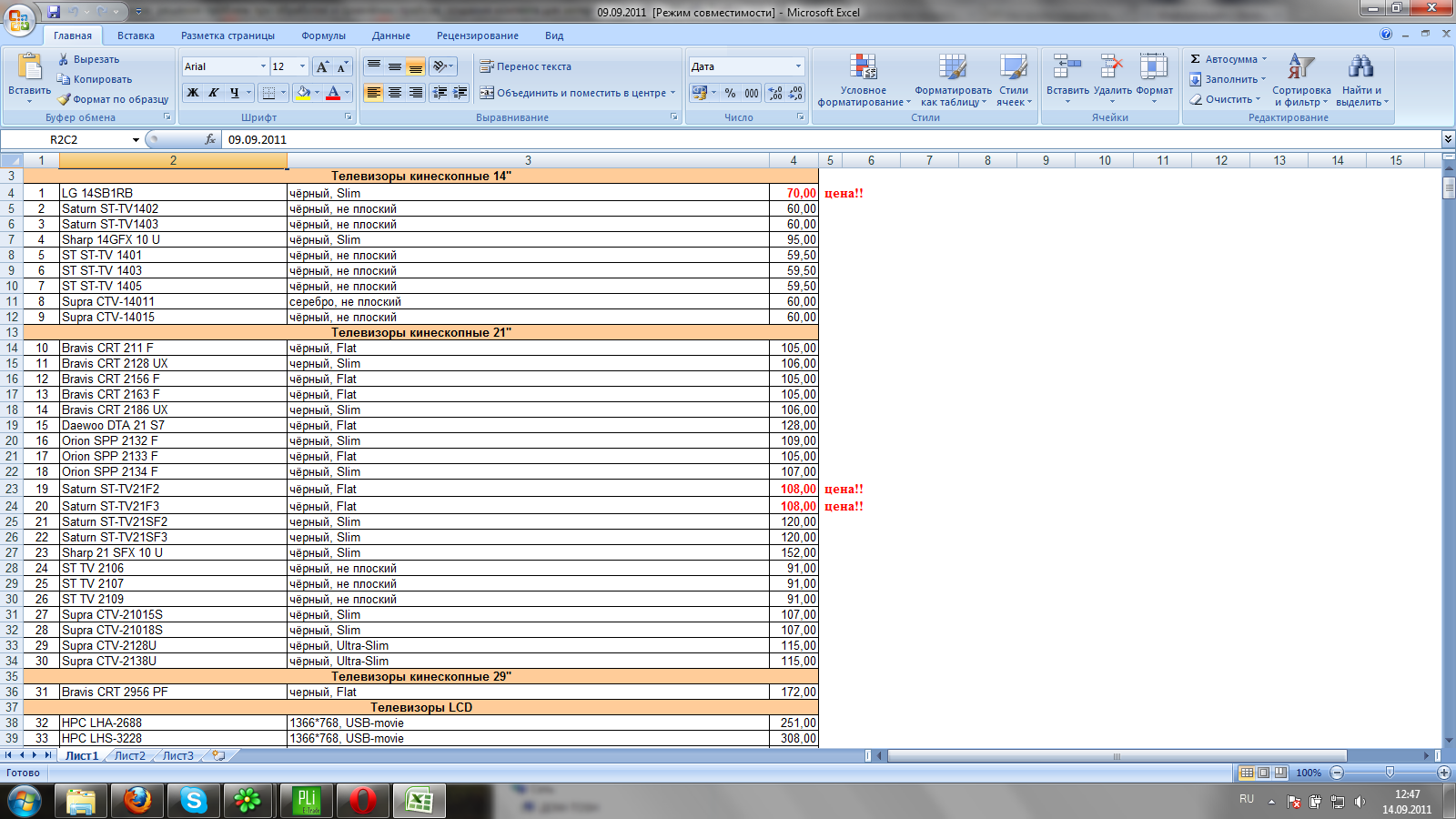
Task: Open the Вставка ribbon tab
Action: [136, 35]
